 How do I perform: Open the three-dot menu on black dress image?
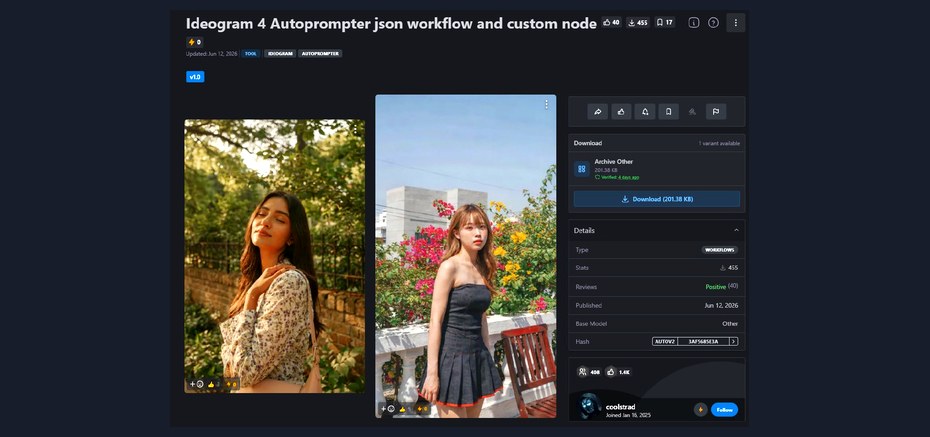(x=546, y=104)
